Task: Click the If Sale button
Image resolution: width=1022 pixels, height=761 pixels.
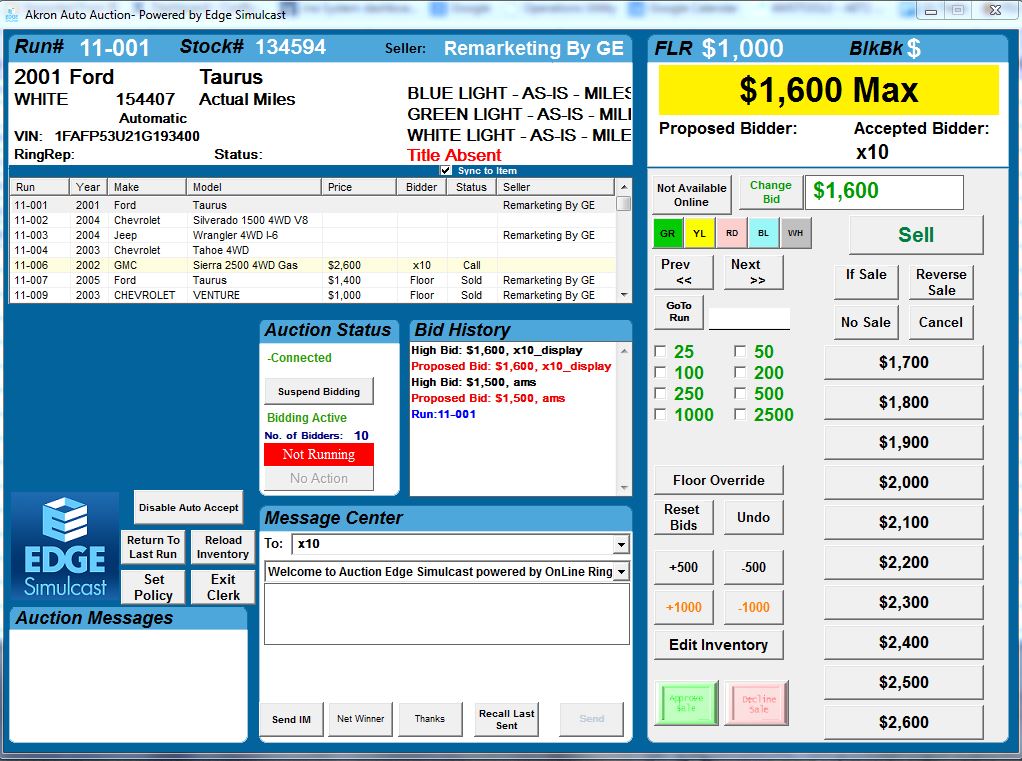Action: point(866,281)
